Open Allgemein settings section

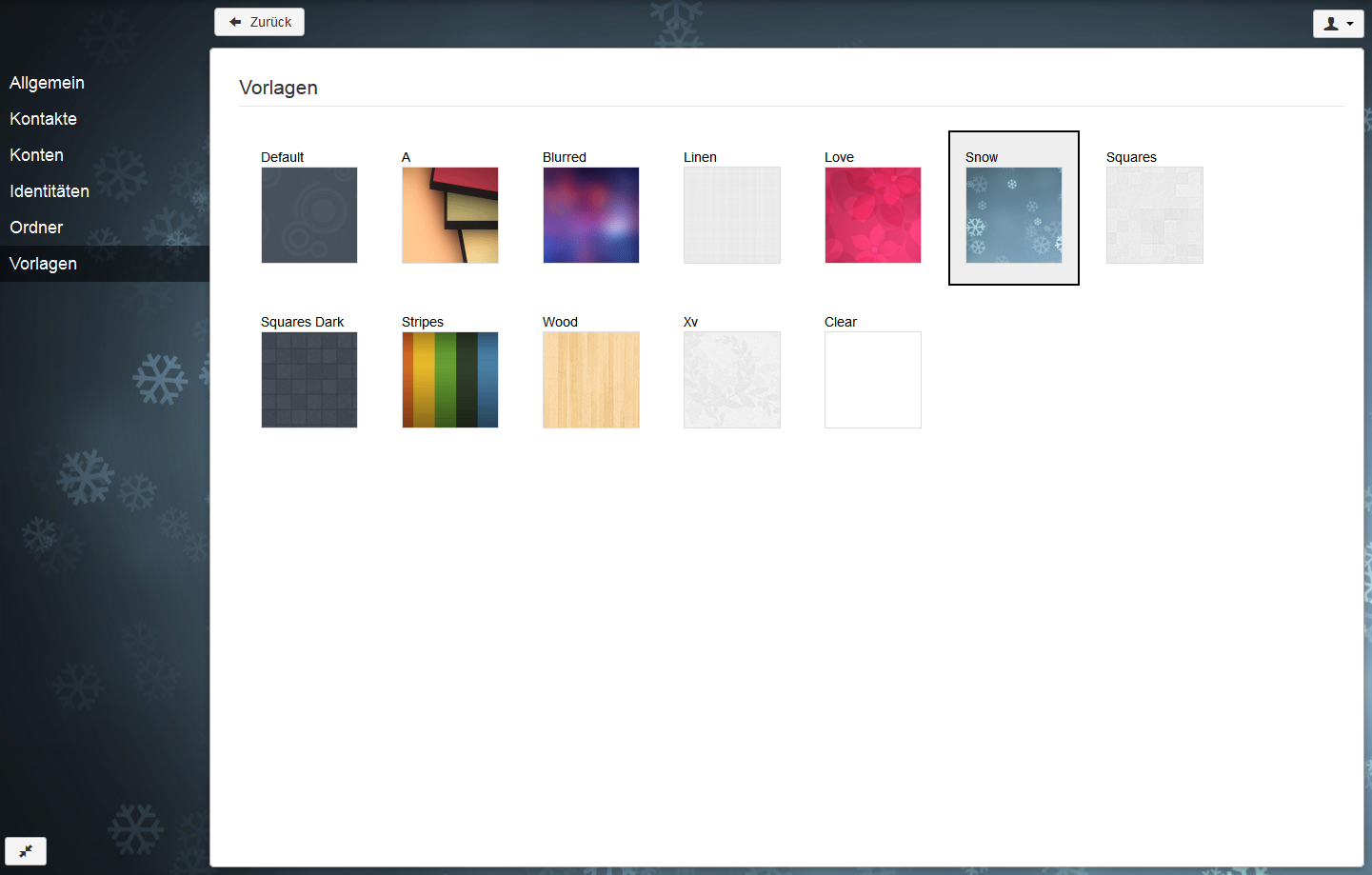click(47, 83)
